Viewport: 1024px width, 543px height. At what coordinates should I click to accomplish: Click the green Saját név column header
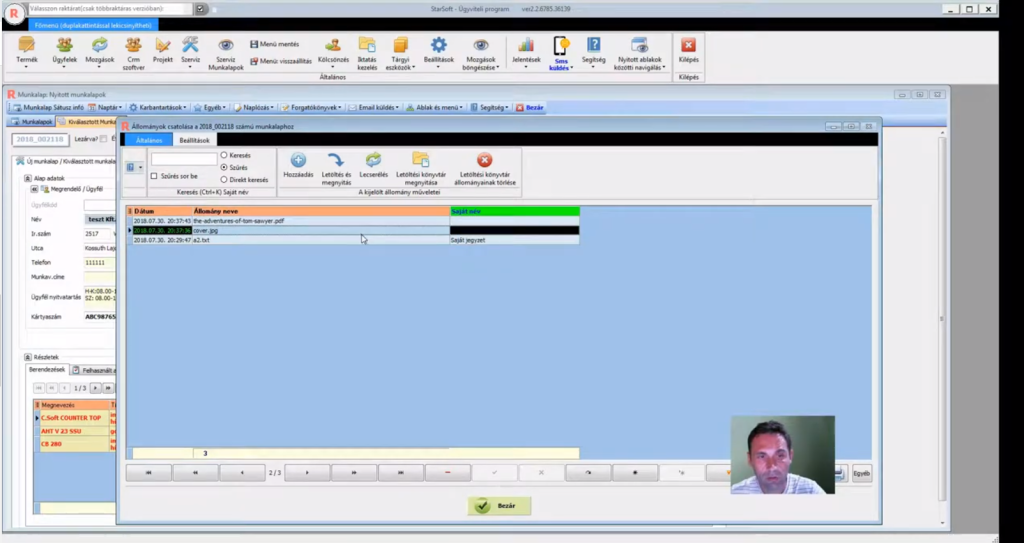[x=514, y=211]
